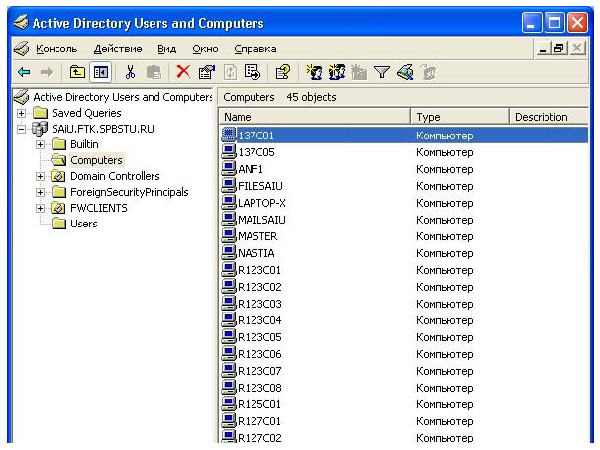
Task: Click computer icon beside R123C02
Action: pos(229,286)
